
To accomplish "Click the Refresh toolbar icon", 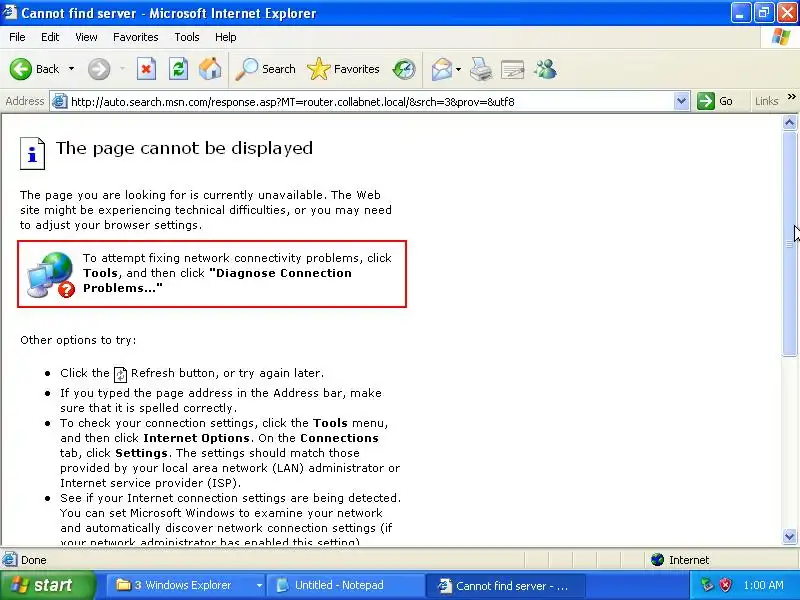I will [x=179, y=69].
